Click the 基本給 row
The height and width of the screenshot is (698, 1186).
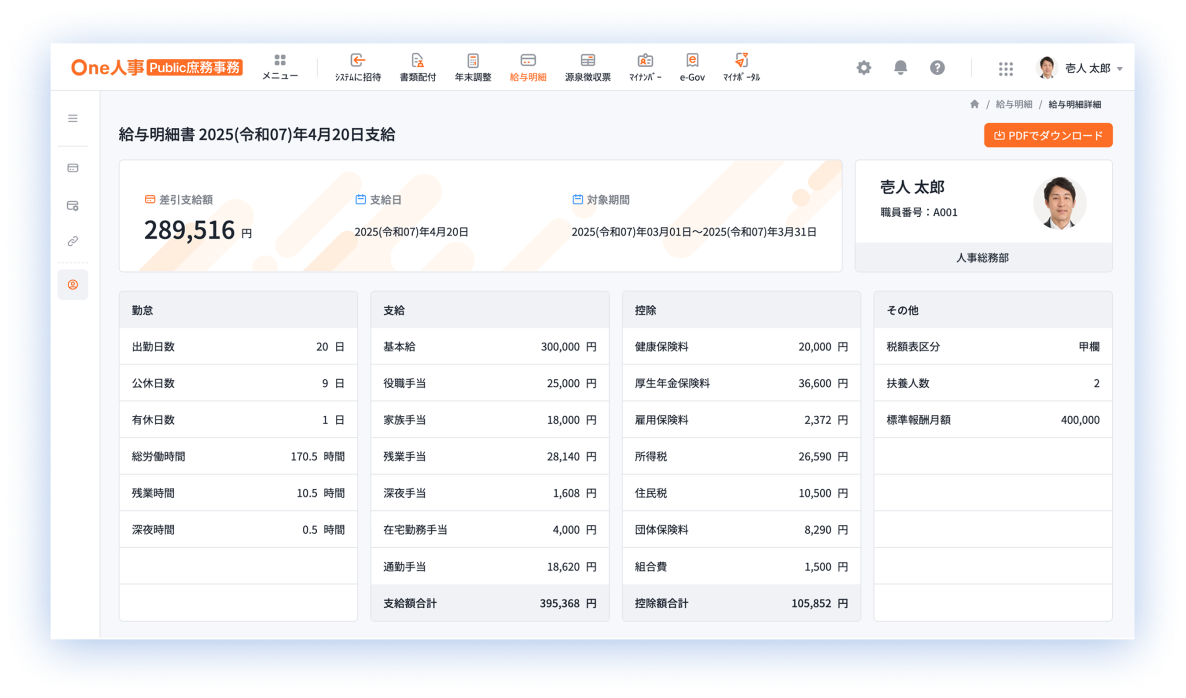(490, 346)
